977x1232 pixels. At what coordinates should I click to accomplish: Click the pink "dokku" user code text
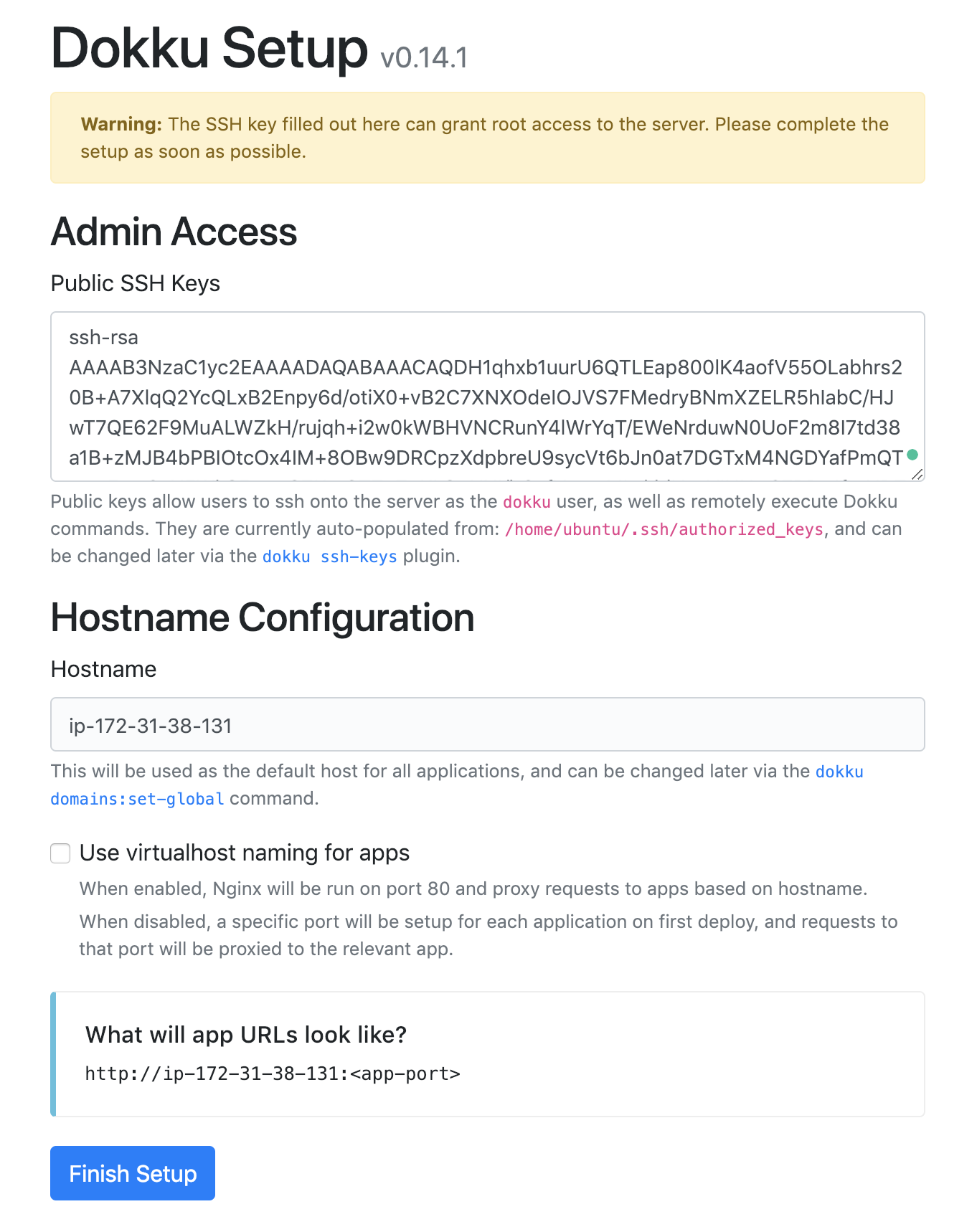pyautogui.click(x=527, y=503)
